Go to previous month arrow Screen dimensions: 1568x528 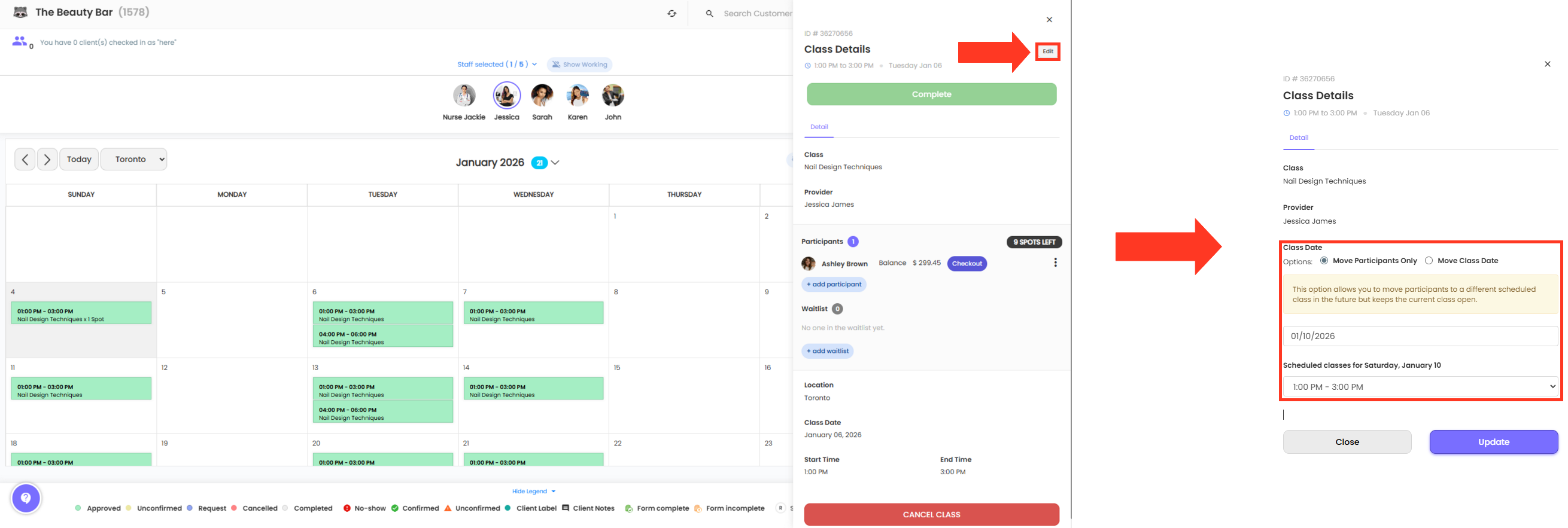click(25, 160)
